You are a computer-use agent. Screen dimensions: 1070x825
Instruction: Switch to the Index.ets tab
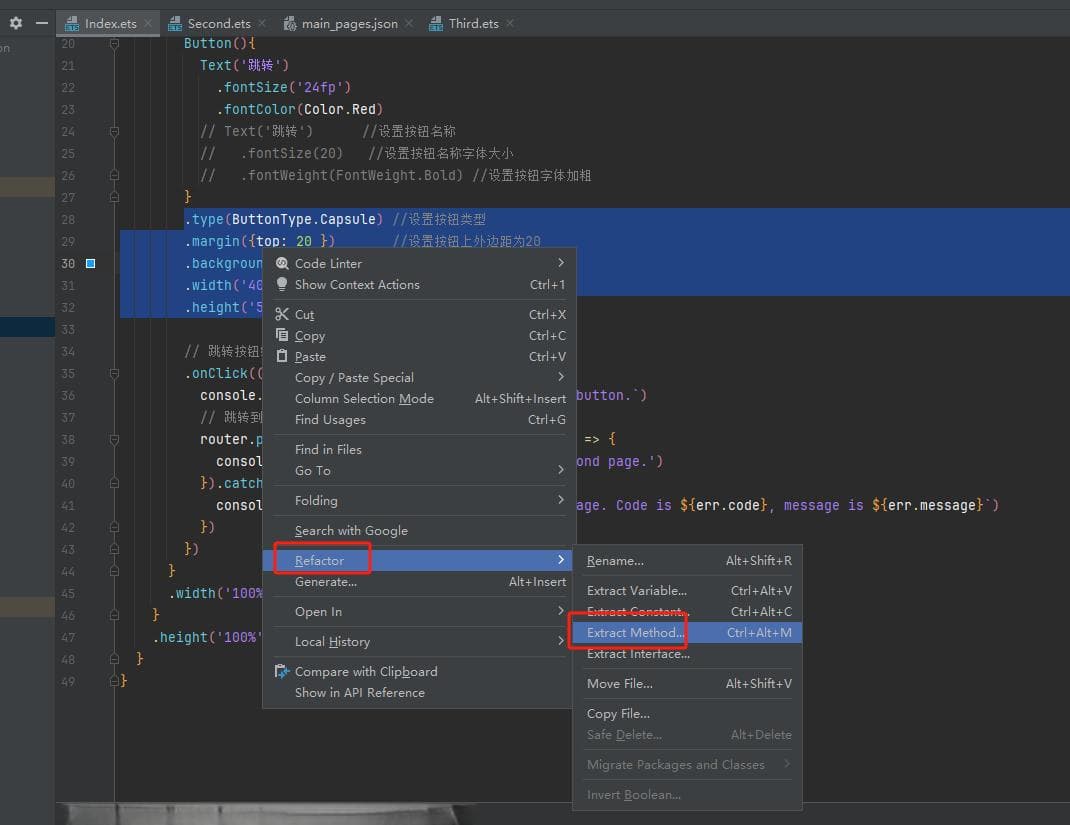pos(109,23)
